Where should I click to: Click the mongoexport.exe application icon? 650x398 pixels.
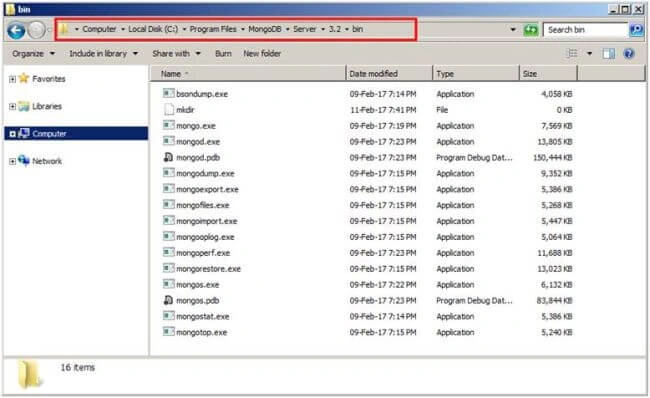(x=168, y=189)
